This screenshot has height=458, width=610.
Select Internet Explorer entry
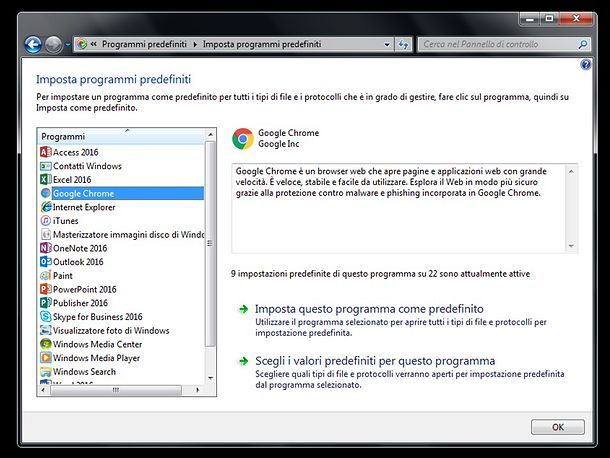[84, 207]
